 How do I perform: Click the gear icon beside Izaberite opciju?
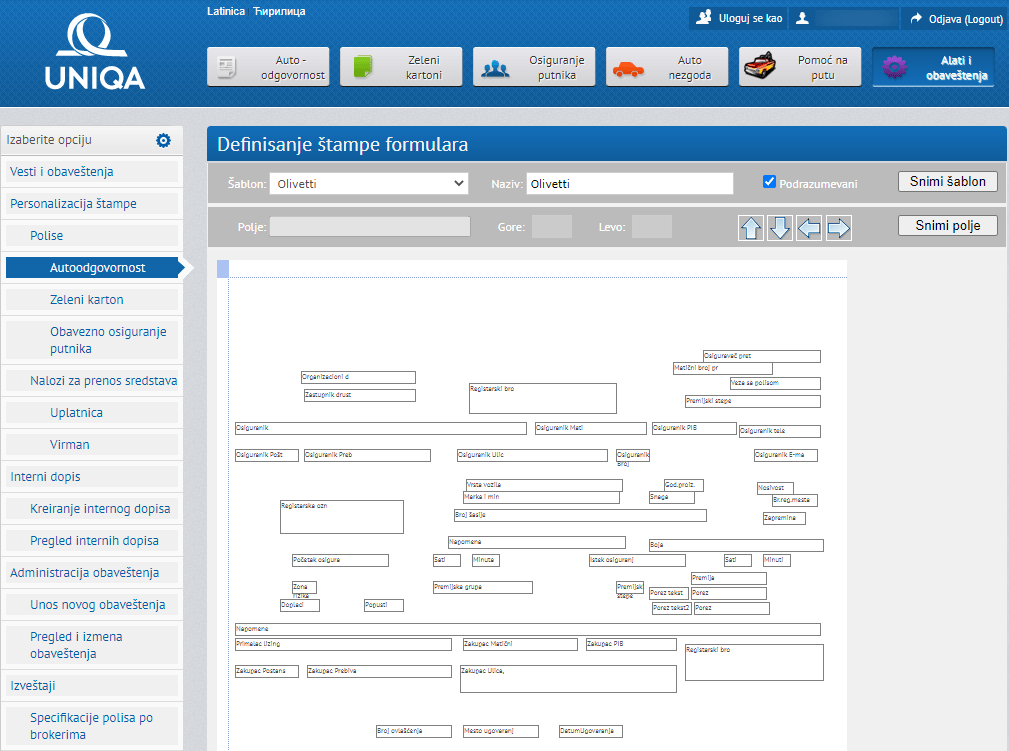(163, 141)
